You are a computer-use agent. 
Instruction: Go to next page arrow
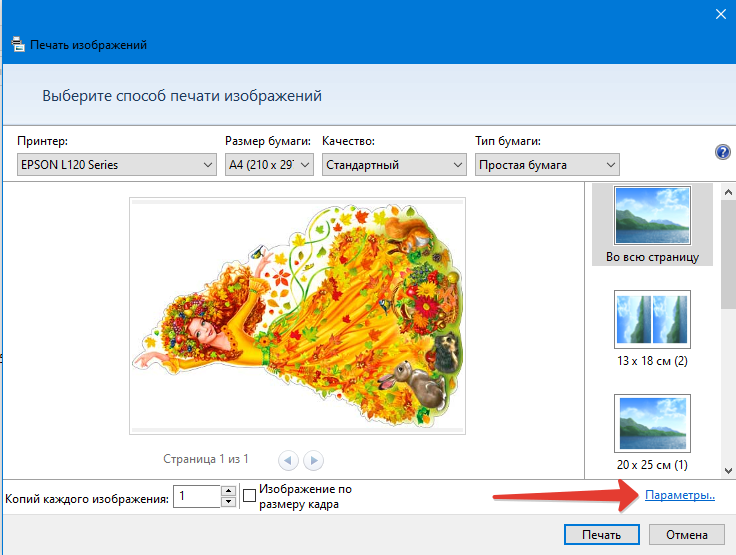[x=314, y=460]
